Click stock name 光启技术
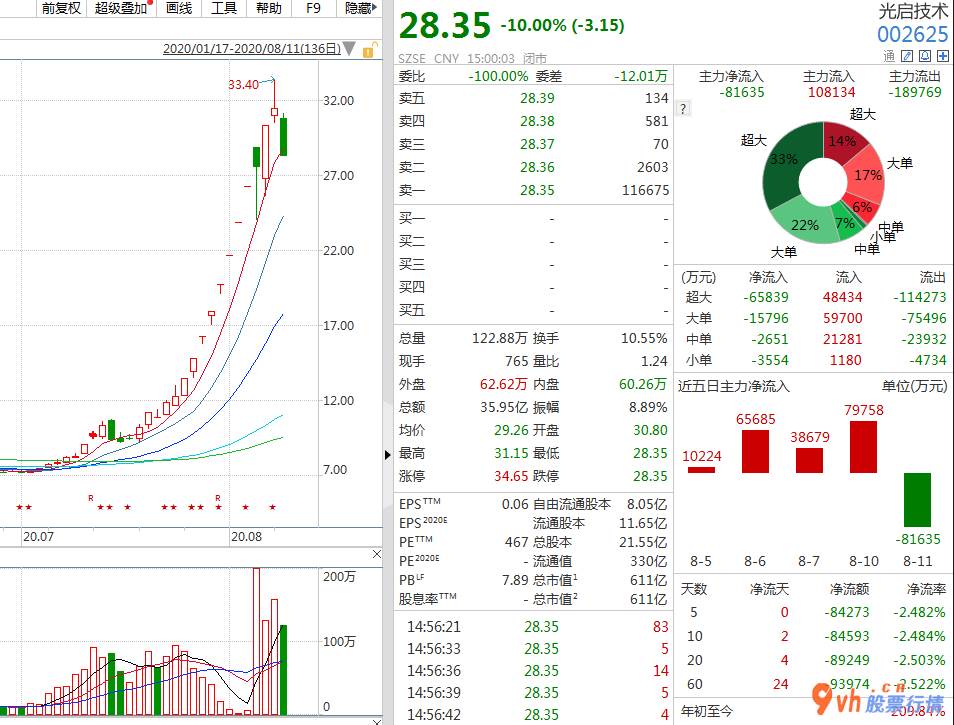The height and width of the screenshot is (725, 954). coord(913,11)
